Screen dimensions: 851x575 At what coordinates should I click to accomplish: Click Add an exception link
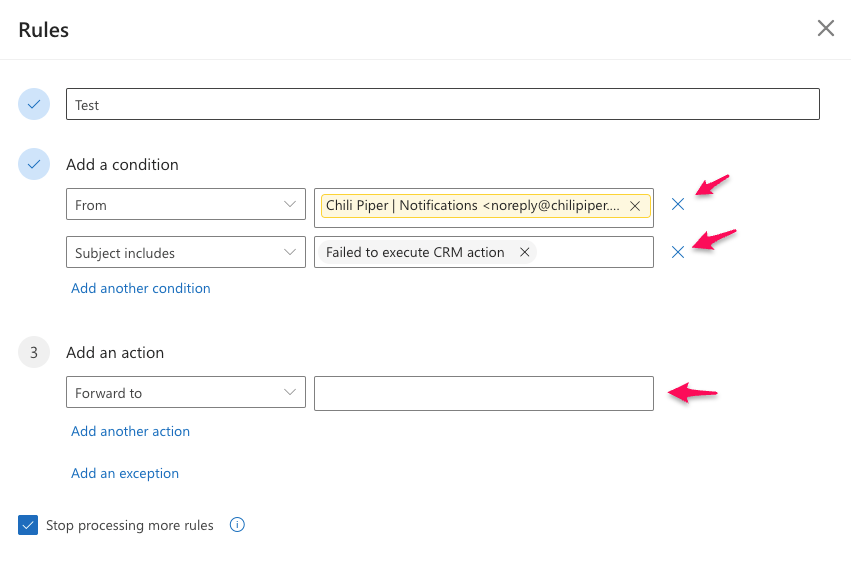click(x=125, y=473)
